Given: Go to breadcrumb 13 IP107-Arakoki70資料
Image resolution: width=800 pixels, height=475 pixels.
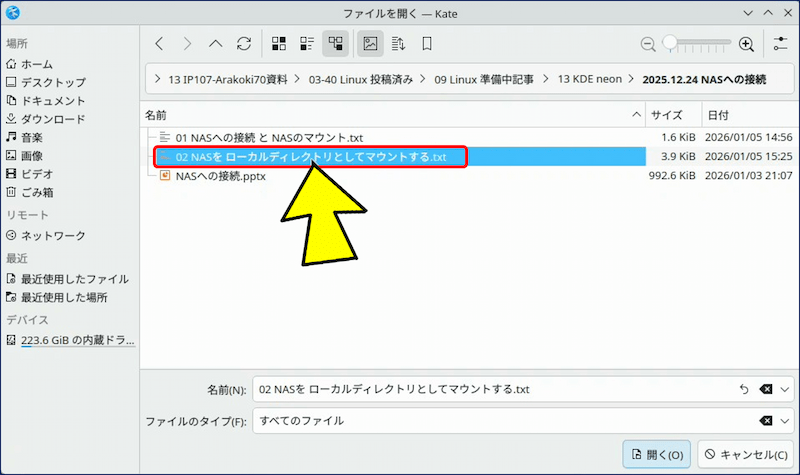Looking at the screenshot, I should coord(228,80).
